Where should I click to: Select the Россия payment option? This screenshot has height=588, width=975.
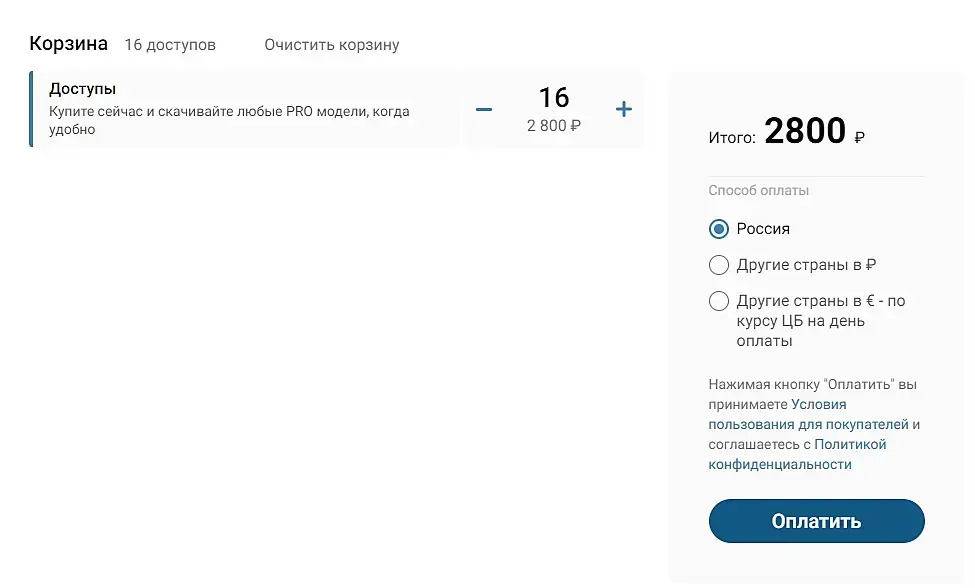point(719,229)
